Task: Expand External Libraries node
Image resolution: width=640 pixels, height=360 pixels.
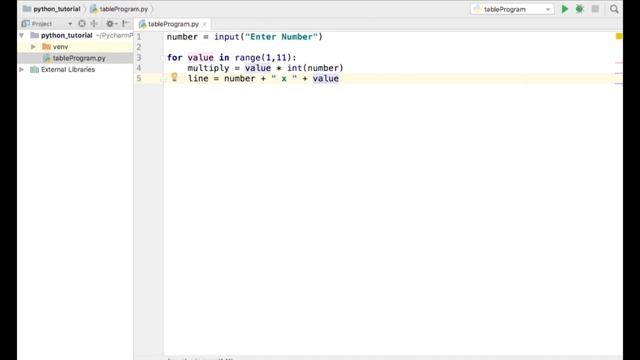Action: (x=22, y=70)
